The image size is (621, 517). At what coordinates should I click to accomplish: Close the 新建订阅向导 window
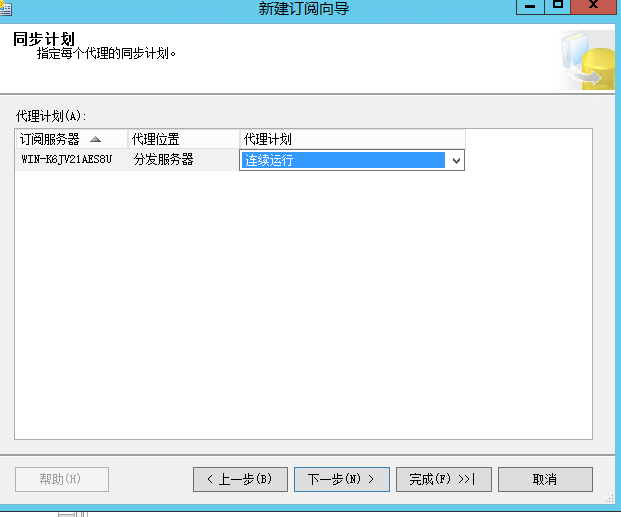click(593, 6)
